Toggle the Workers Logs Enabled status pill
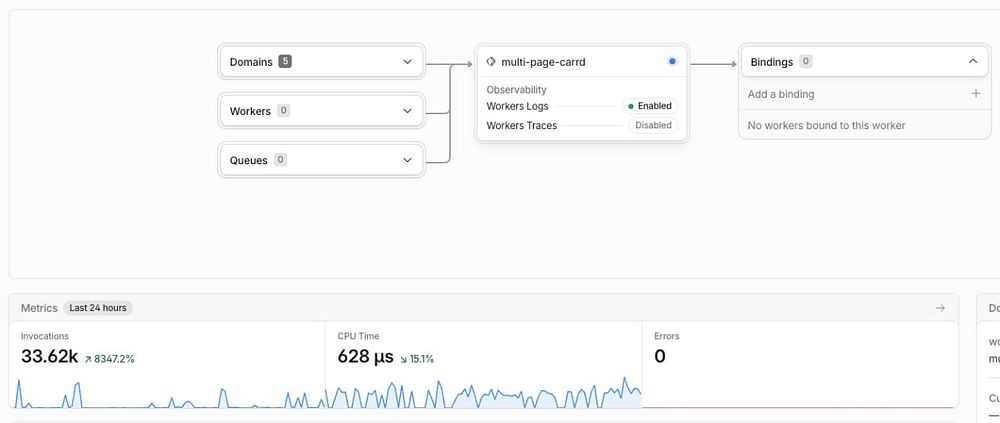The height and width of the screenshot is (423, 1000). [x=650, y=106]
